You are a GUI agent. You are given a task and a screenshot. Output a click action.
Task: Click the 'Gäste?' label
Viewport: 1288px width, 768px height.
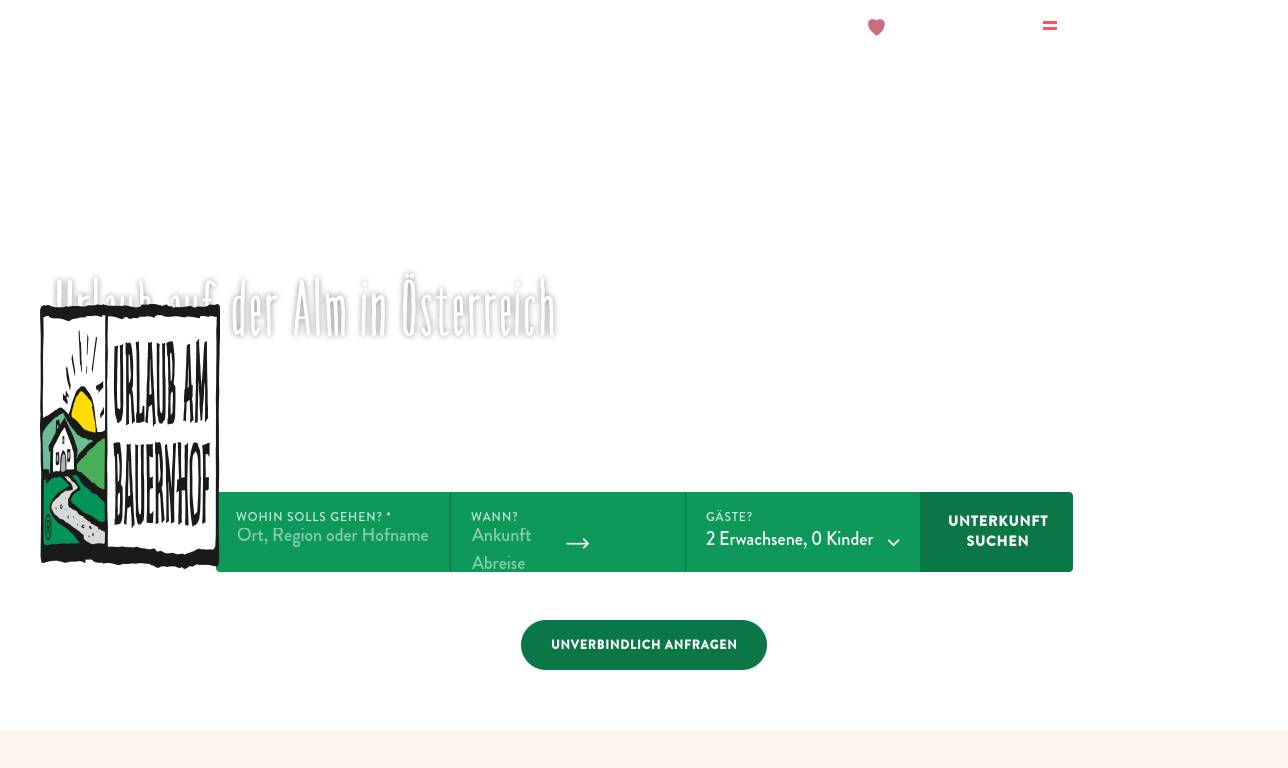(729, 517)
